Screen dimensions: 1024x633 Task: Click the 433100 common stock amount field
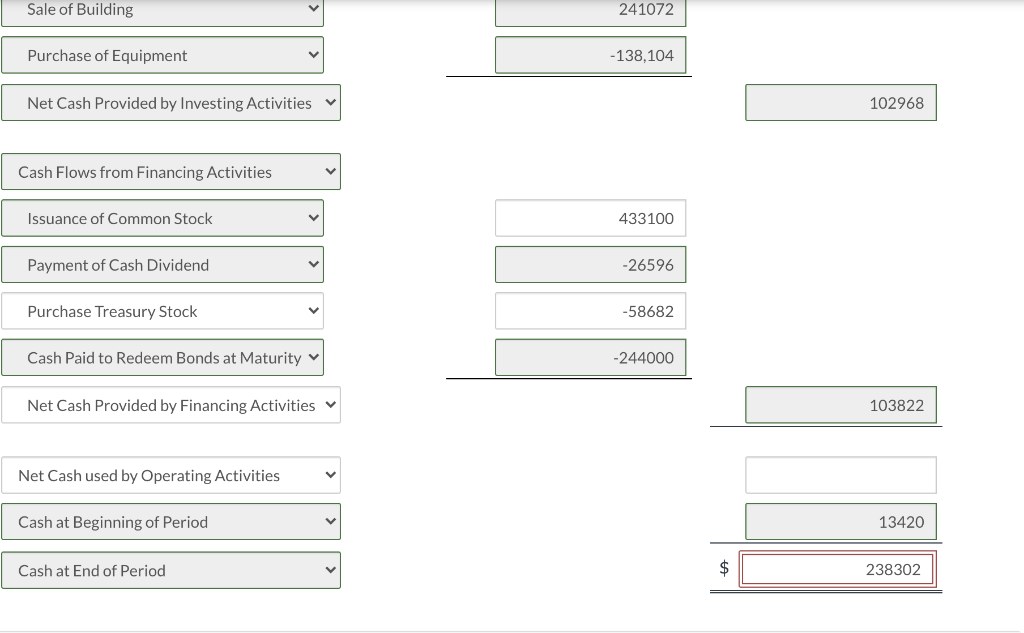(590, 218)
